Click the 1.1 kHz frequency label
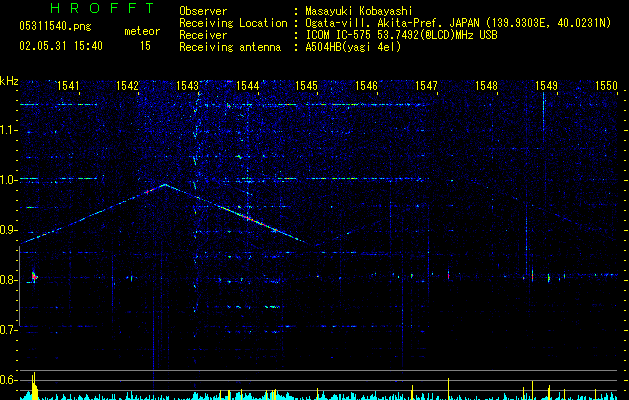 coord(9,130)
